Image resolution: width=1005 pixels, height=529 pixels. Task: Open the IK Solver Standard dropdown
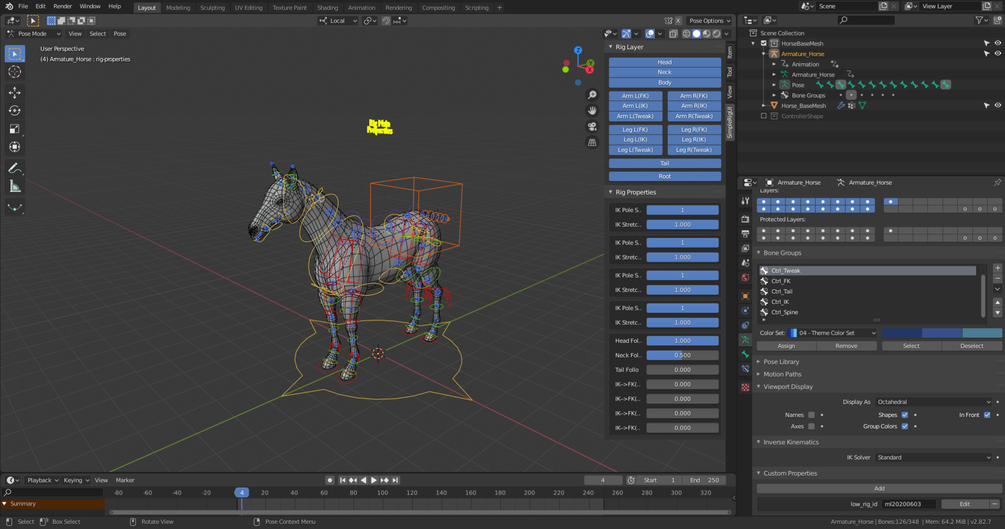933,458
